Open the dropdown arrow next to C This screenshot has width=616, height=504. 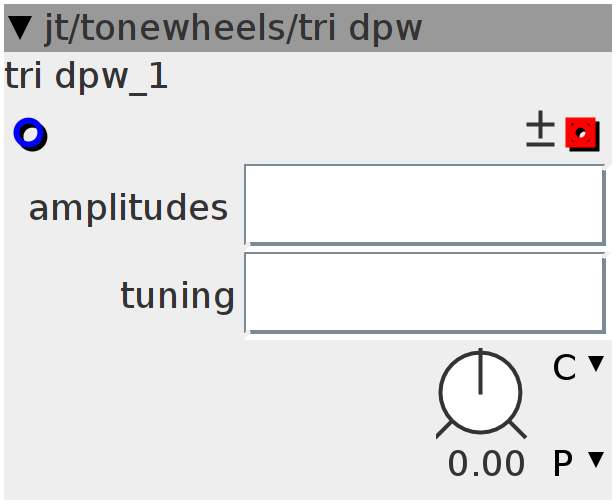pyautogui.click(x=596, y=363)
